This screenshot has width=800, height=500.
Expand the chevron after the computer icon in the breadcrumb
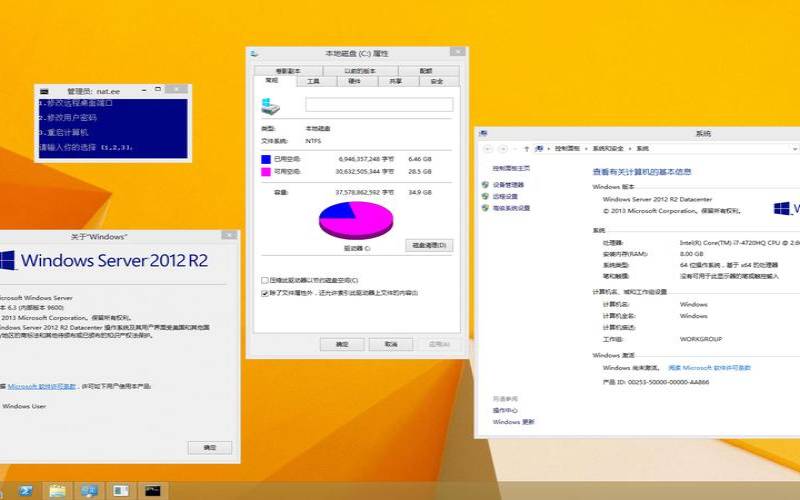(x=548, y=148)
